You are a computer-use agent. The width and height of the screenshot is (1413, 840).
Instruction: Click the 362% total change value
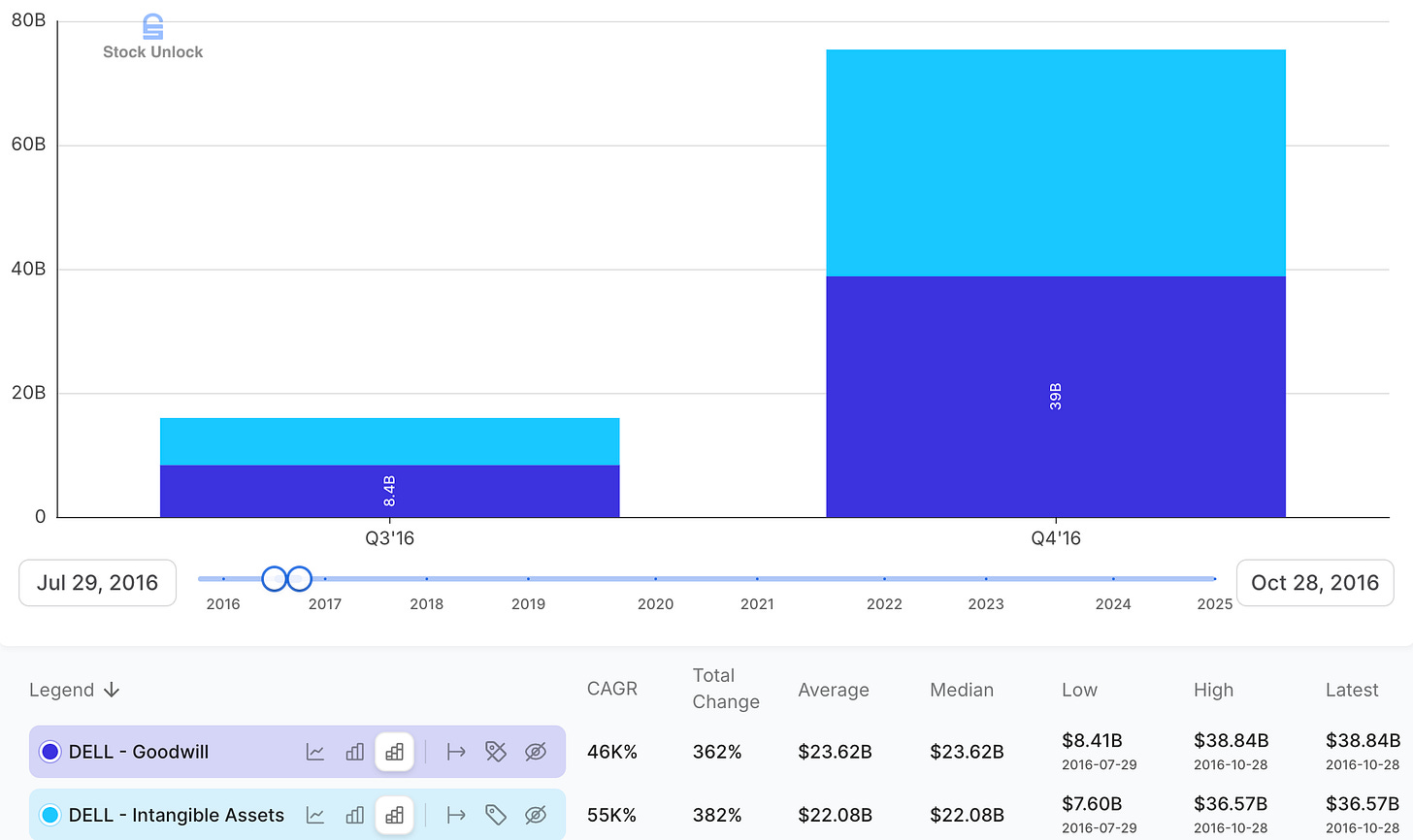click(717, 752)
